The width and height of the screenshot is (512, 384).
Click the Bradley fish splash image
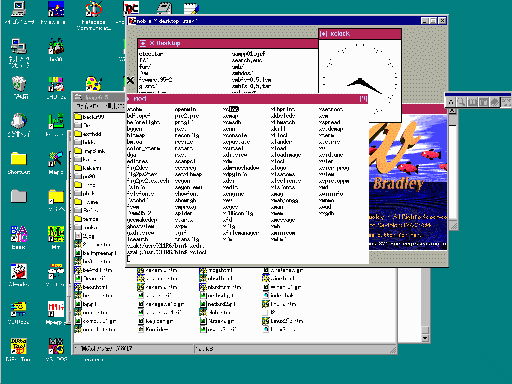pyautogui.click(x=408, y=182)
